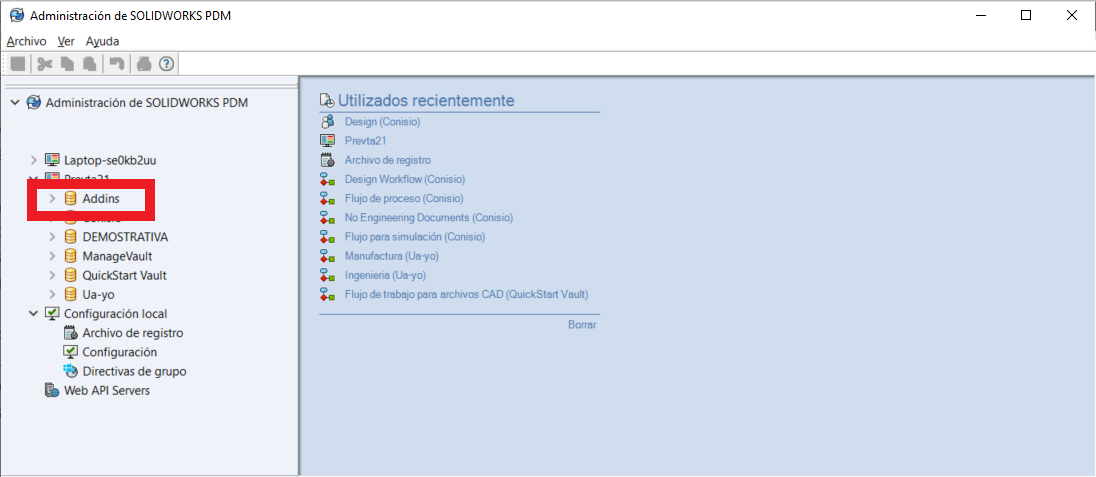Screen dimensions: 1096x477
Task: Select Directivas de grupo in the tree
Action: [134, 371]
